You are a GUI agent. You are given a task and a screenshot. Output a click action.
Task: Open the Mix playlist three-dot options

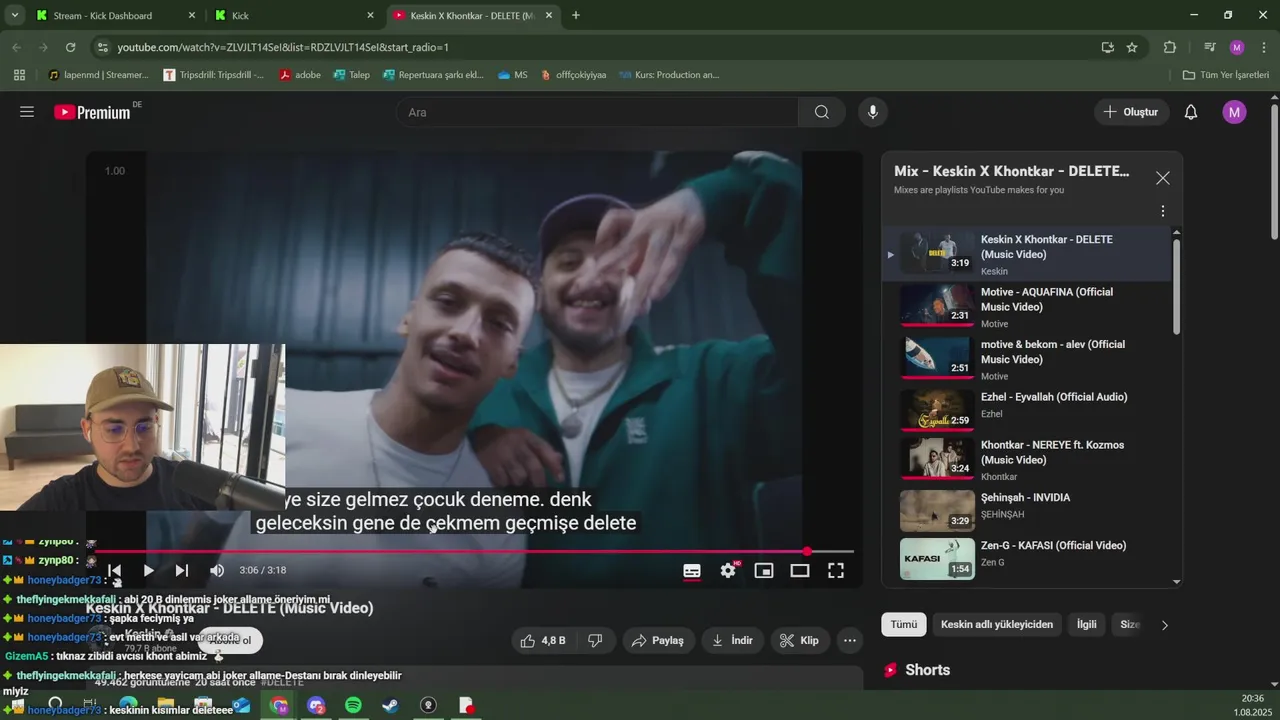click(1162, 211)
